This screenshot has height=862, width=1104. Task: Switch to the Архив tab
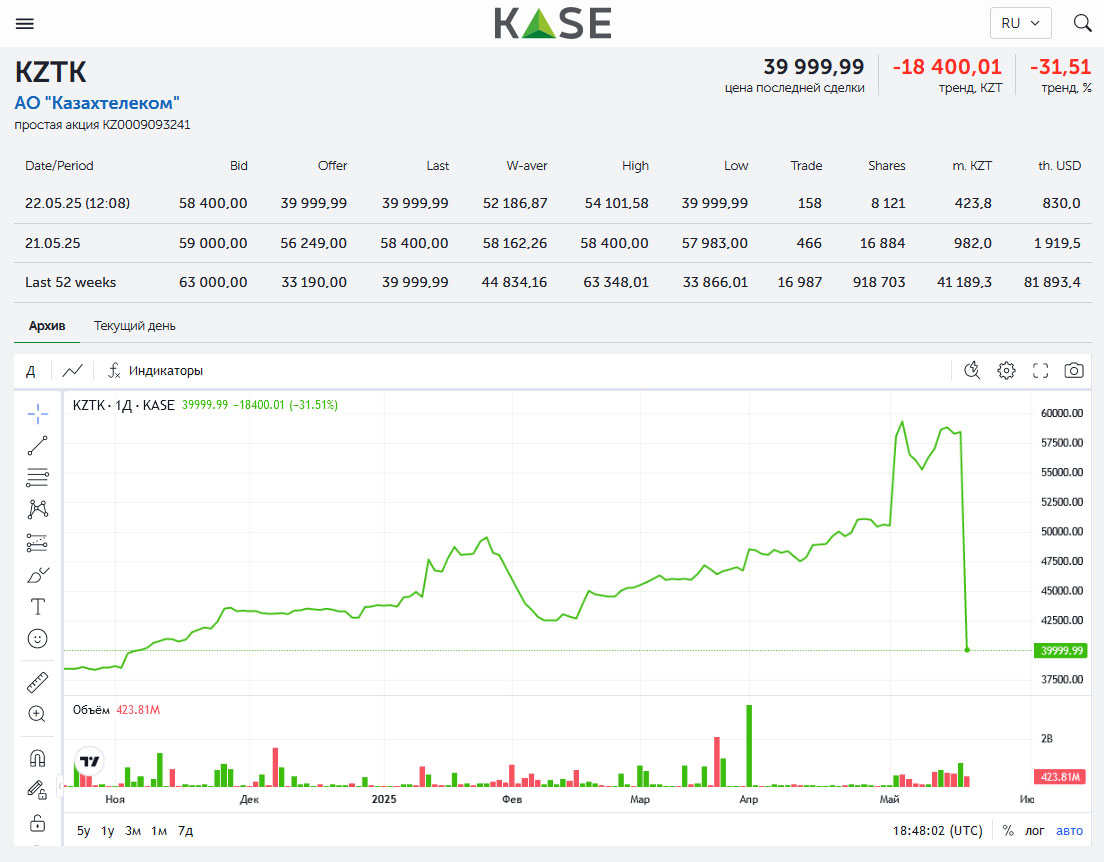47,326
